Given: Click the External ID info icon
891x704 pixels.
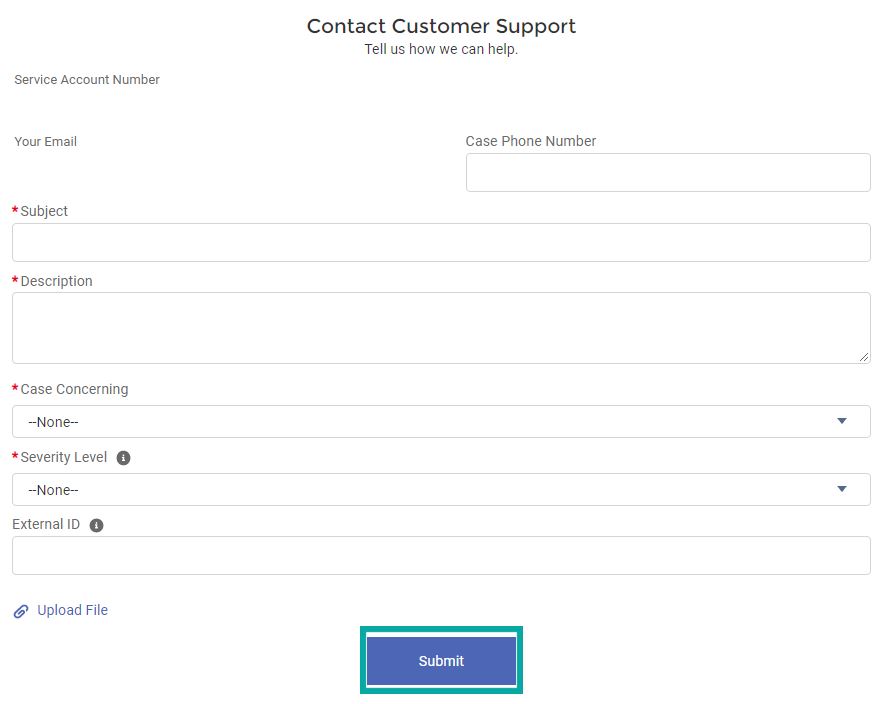Looking at the screenshot, I should [96, 525].
